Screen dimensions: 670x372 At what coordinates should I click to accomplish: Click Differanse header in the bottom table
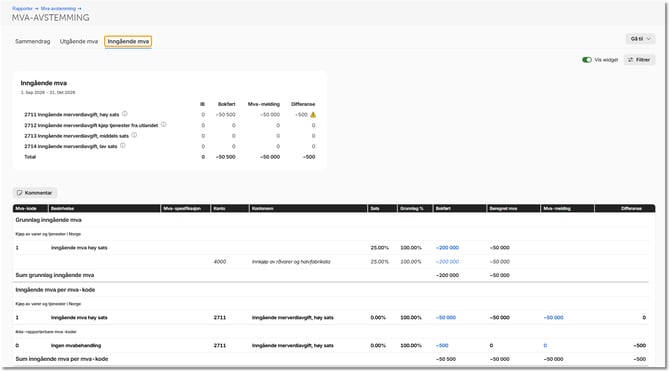625,208
